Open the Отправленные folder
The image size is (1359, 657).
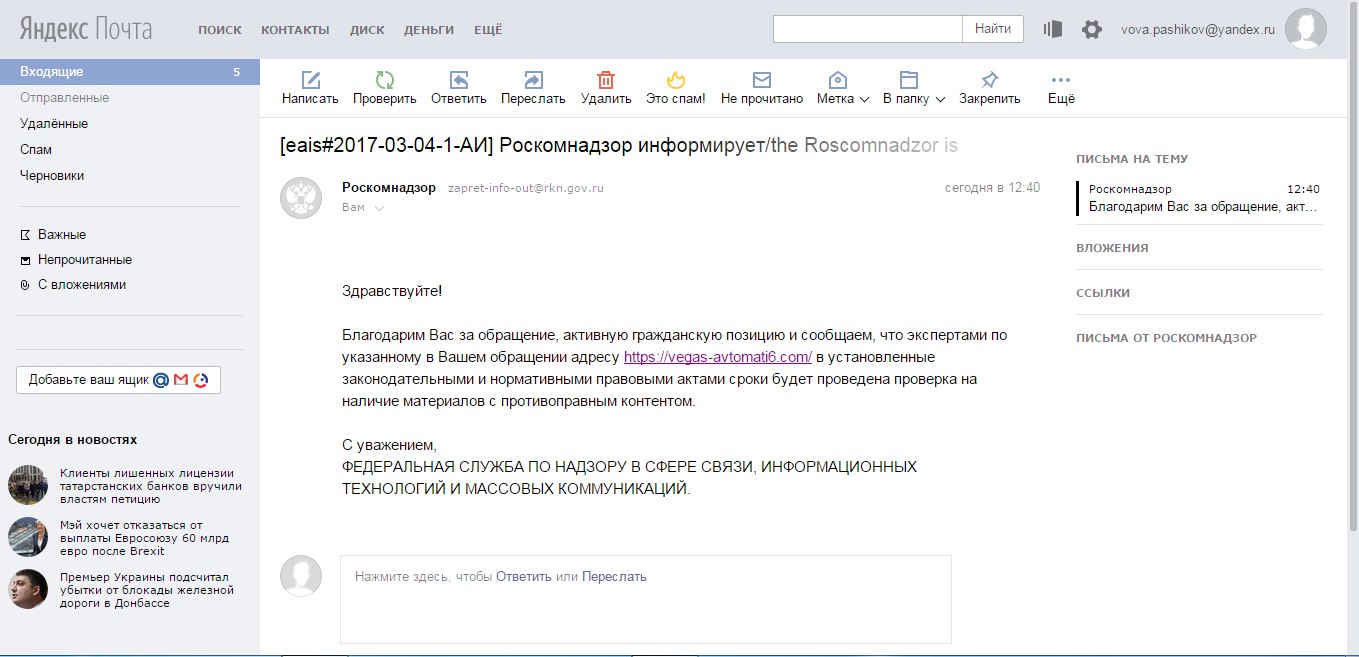point(64,98)
